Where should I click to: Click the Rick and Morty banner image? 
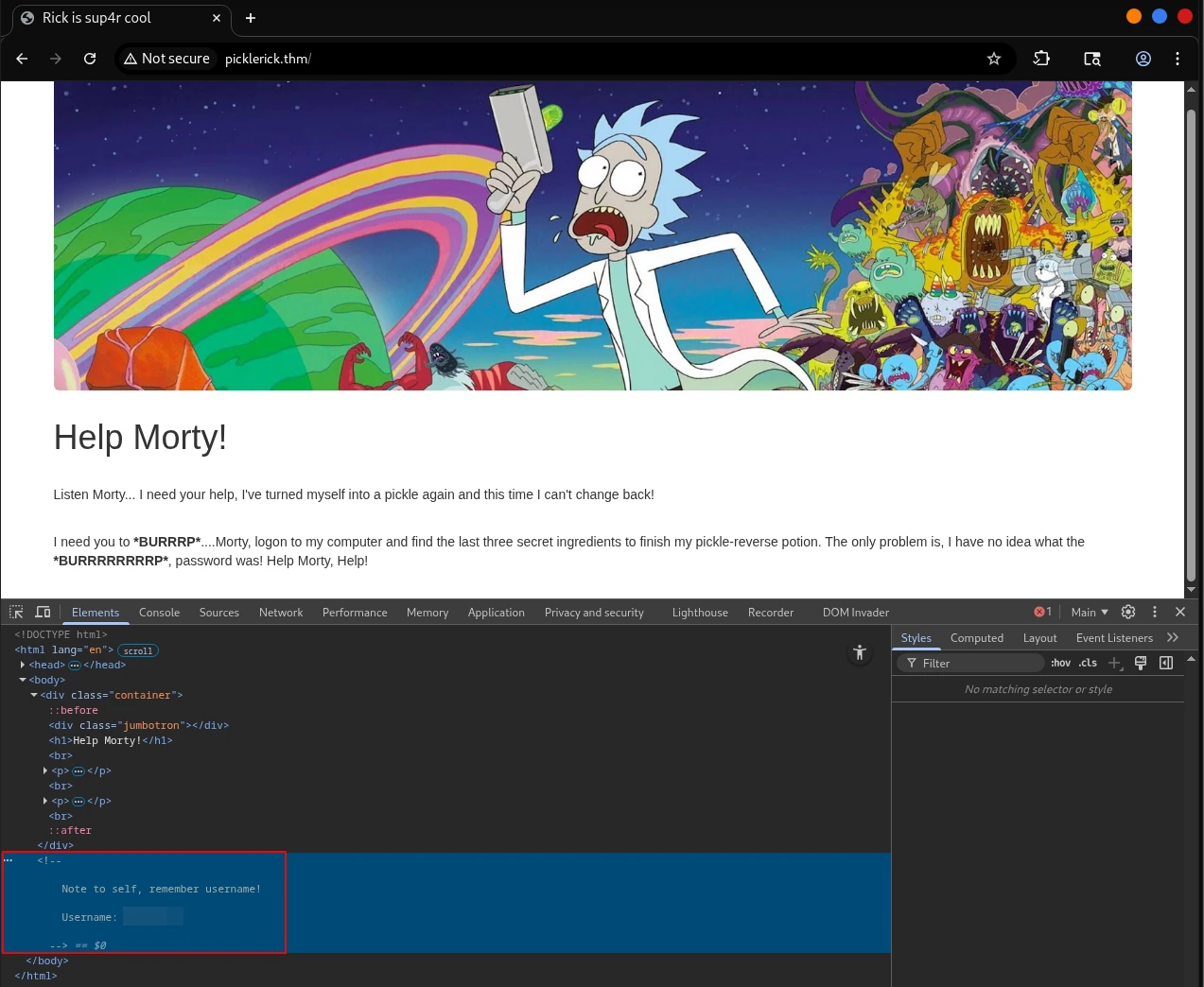pyautogui.click(x=593, y=235)
